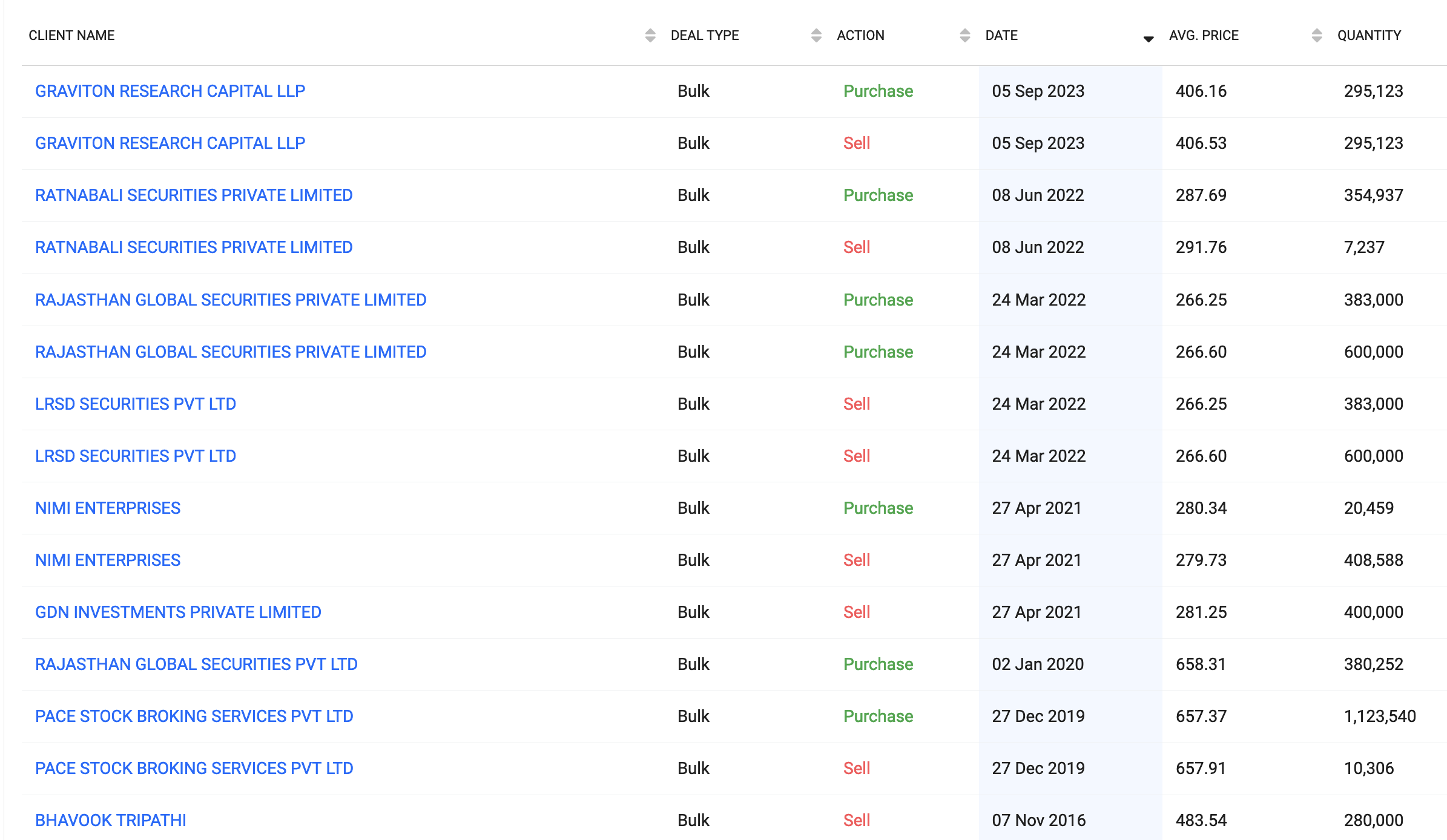Select the 406.16 average price cell
This screenshot has width=1447, height=840.
1201,91
